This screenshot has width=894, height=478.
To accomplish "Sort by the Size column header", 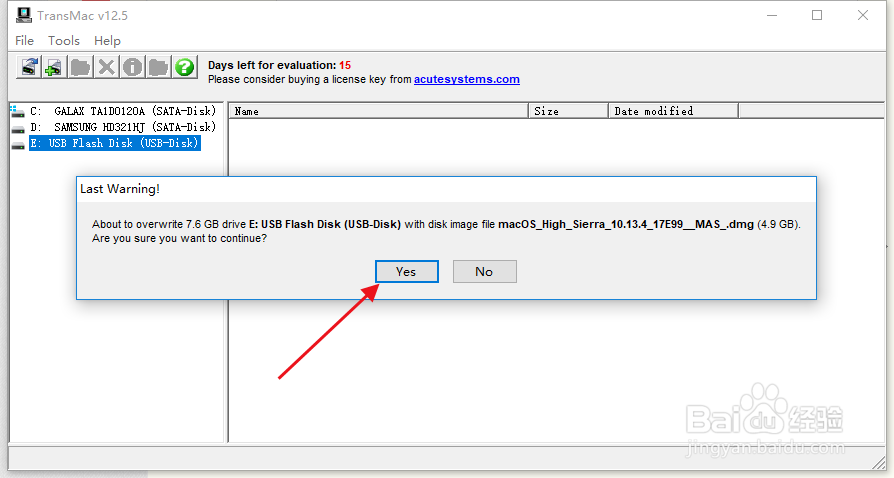I will point(568,111).
